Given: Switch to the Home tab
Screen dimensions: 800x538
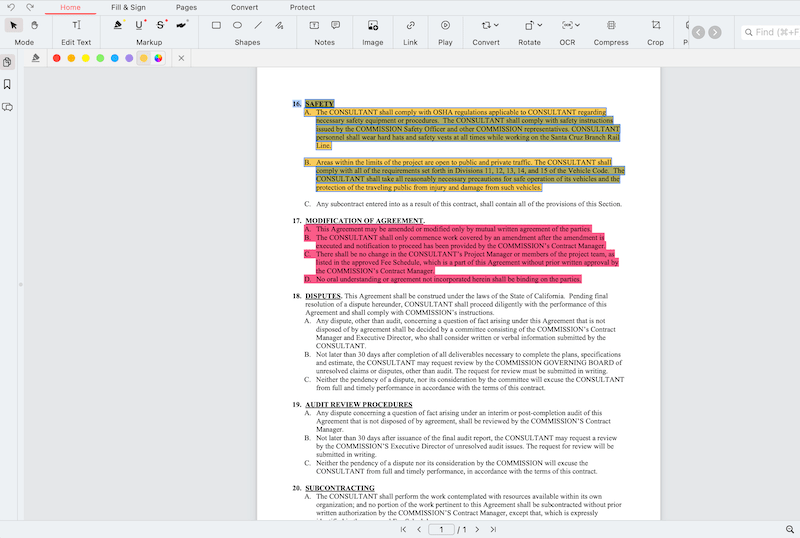Looking at the screenshot, I should pos(70,7).
